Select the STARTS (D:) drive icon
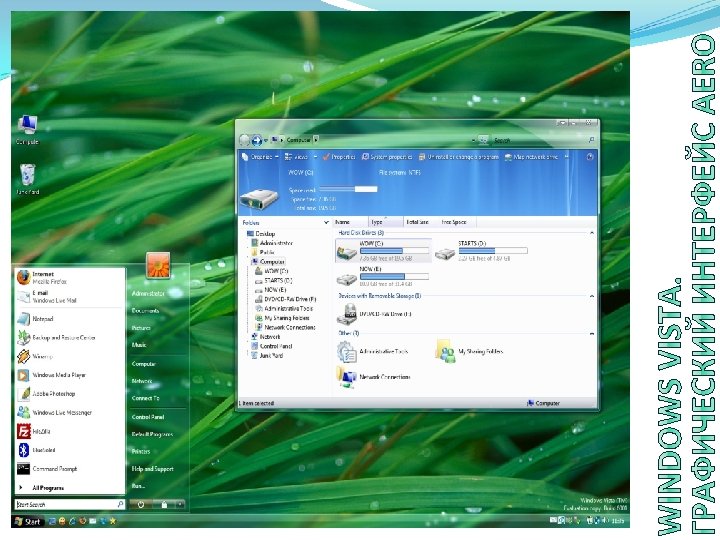Image resolution: width=720 pixels, height=540 pixels. [x=445, y=252]
